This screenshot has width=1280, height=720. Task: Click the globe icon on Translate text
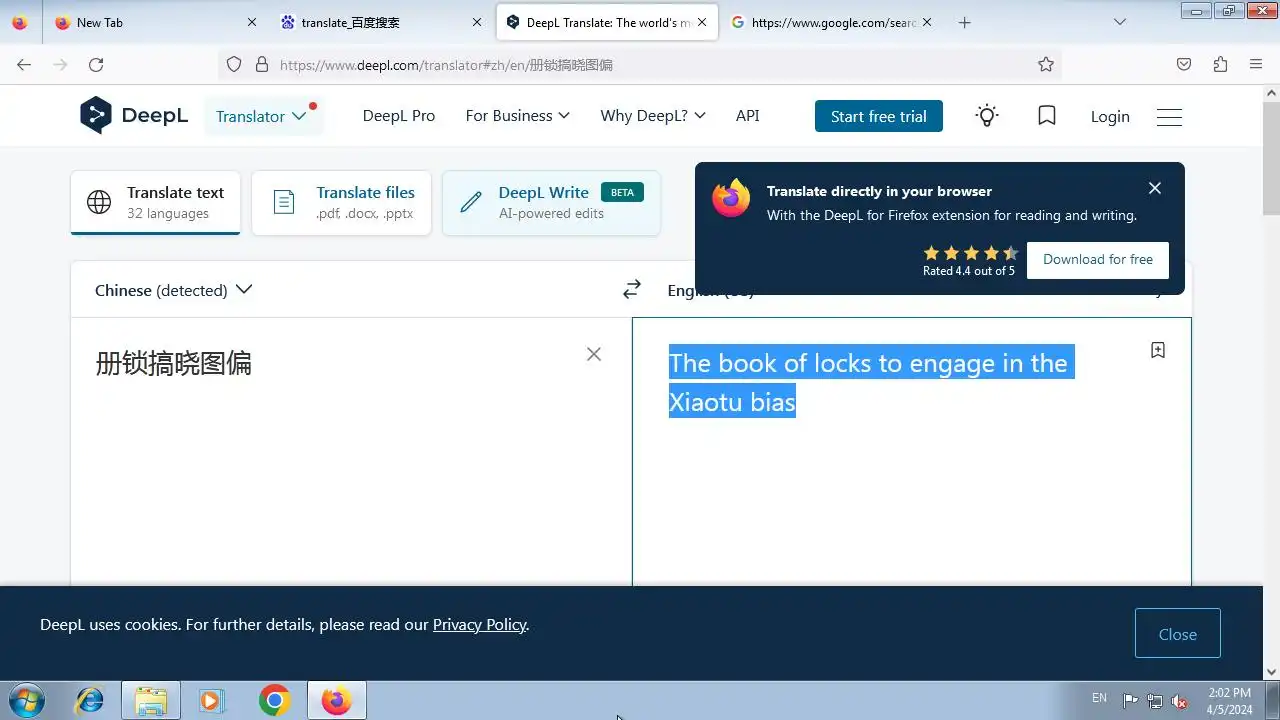click(x=99, y=202)
